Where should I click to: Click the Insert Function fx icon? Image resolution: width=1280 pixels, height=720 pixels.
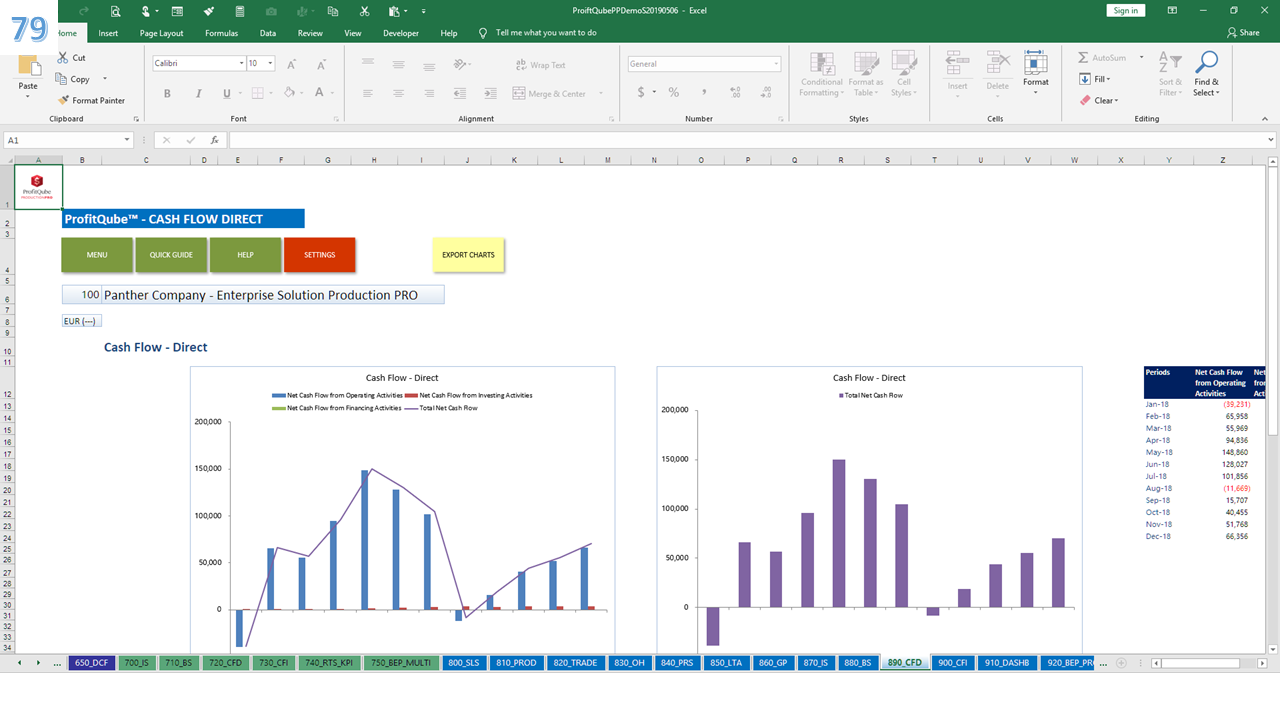[214, 140]
